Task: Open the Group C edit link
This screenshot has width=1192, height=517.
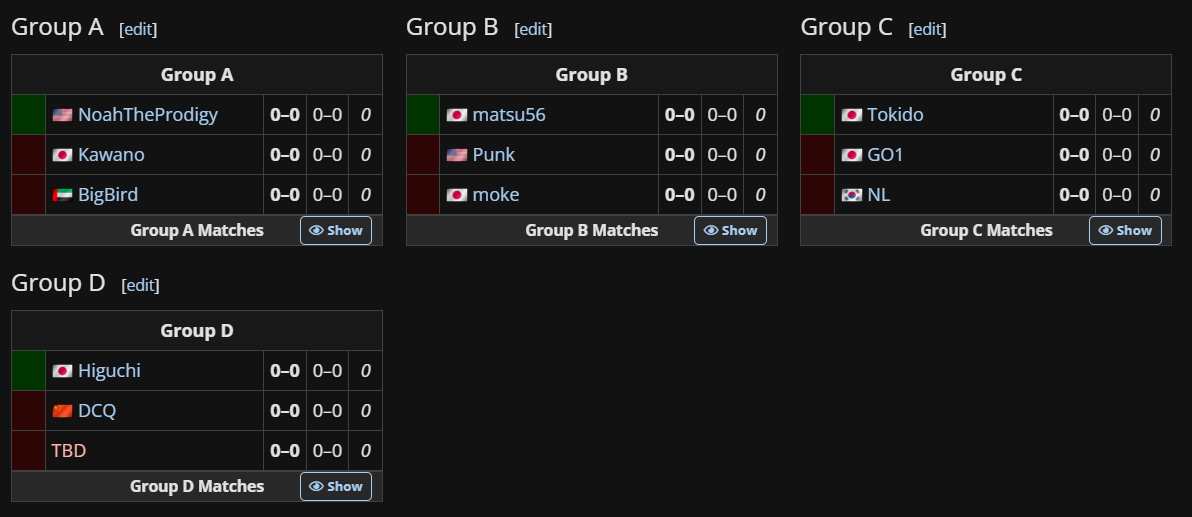Action: coord(927,29)
